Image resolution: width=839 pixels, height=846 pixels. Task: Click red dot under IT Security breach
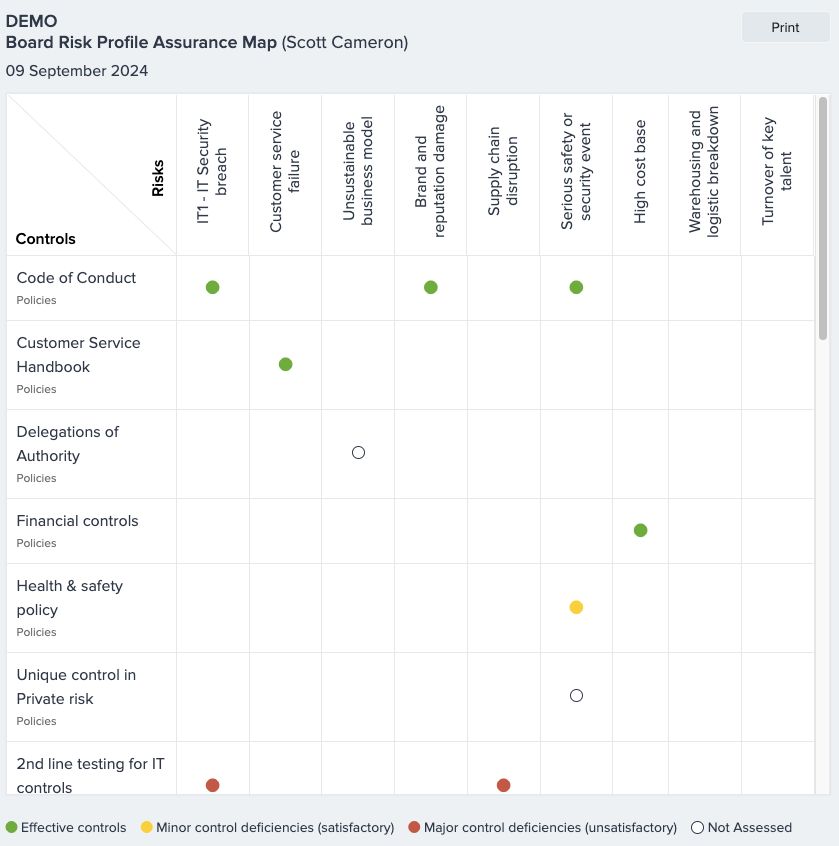point(212,785)
